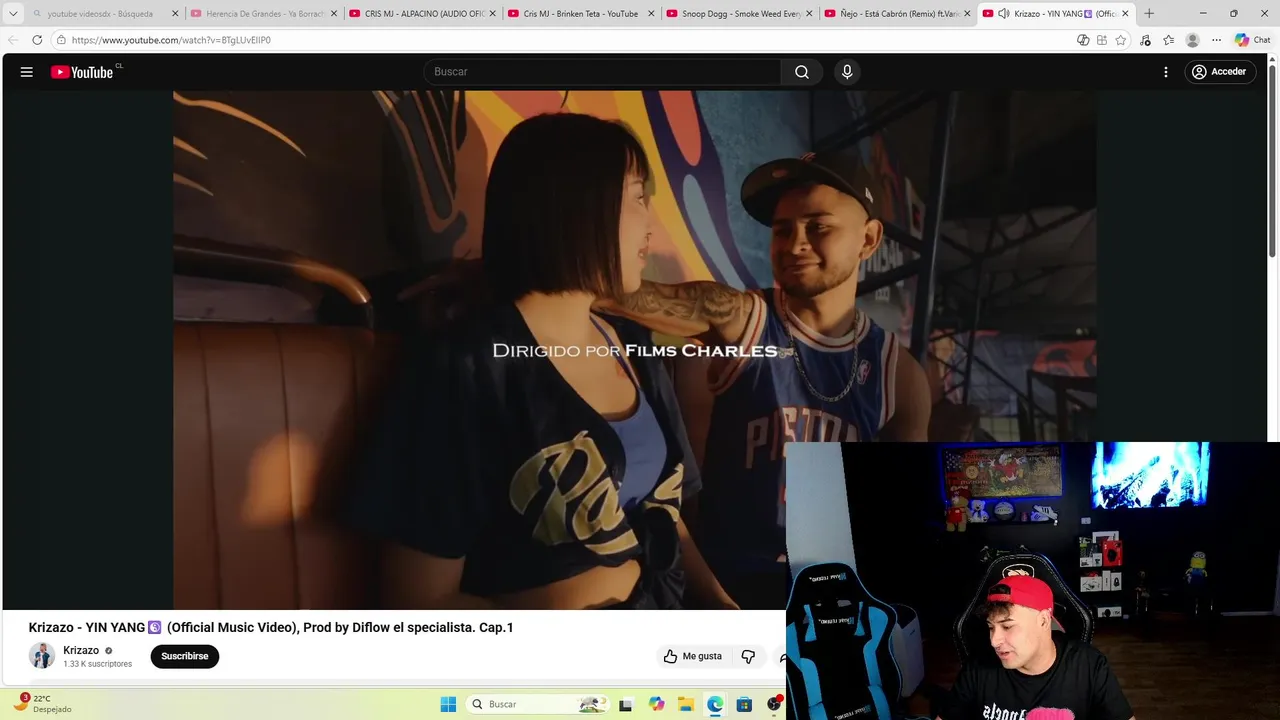Click the Acceder sign-in button
1280x720 pixels.
coord(1220,72)
